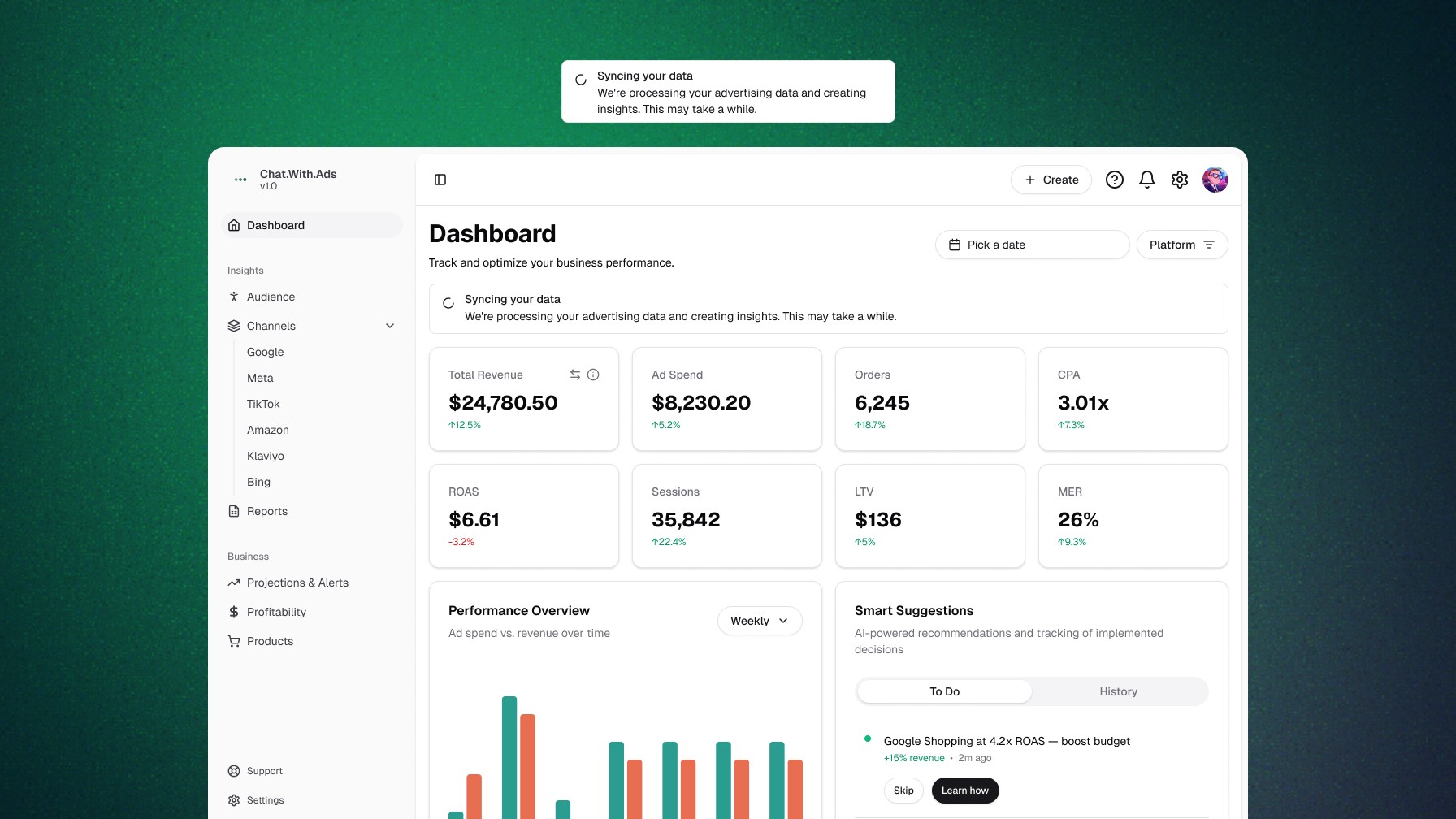This screenshot has width=1456, height=819.
Task: Click the Create button
Action: point(1051,180)
